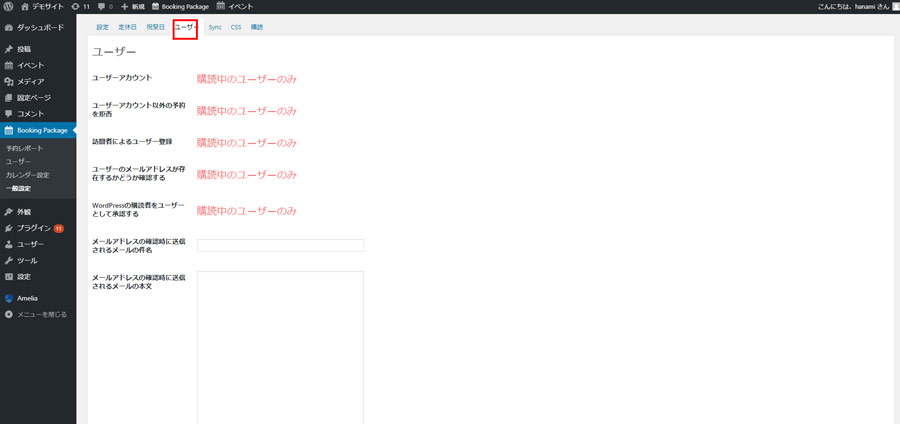
Task: Click the home icon beside デモサイト
Action: 24,6
